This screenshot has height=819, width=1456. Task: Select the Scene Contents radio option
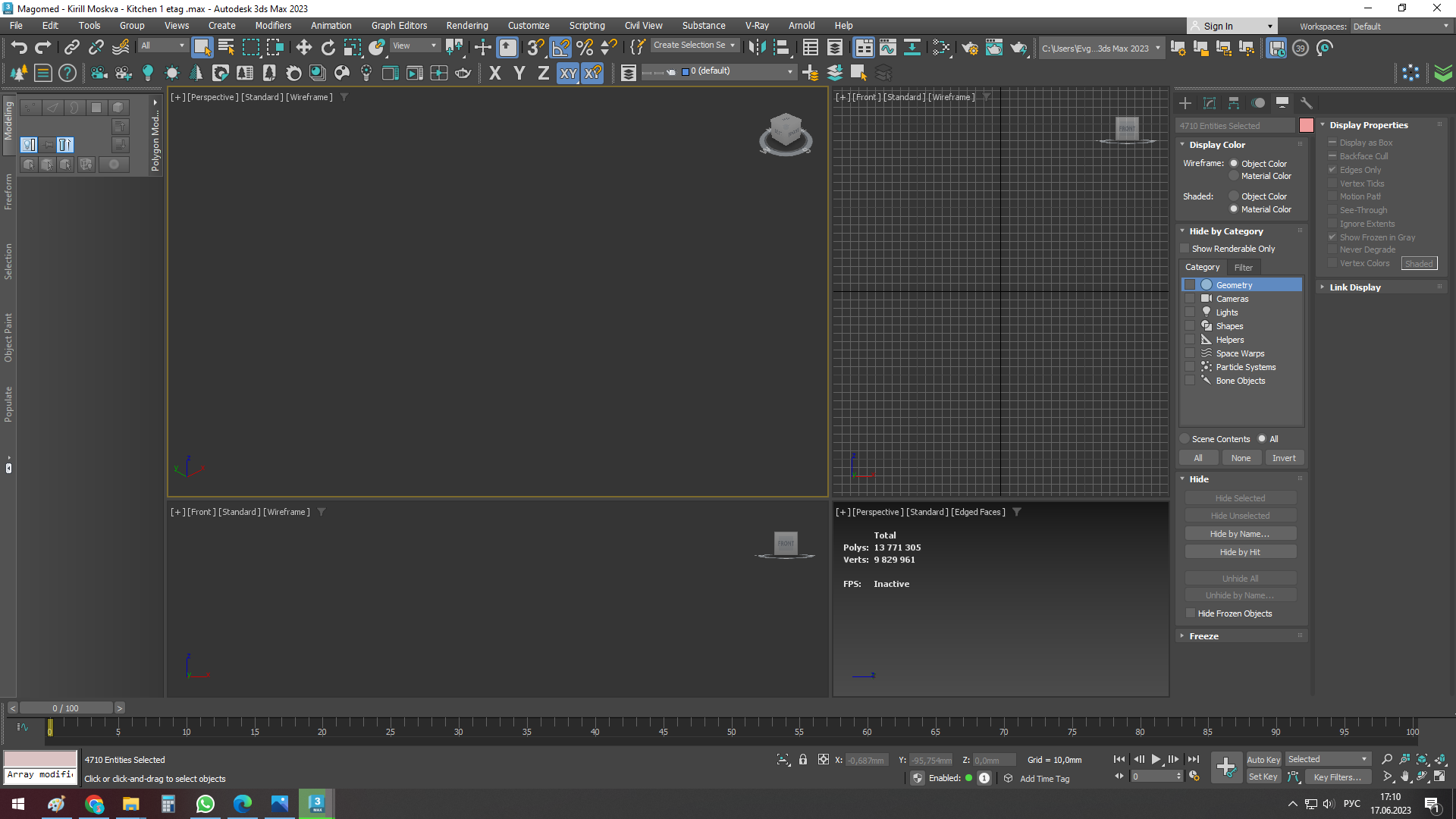1185,439
